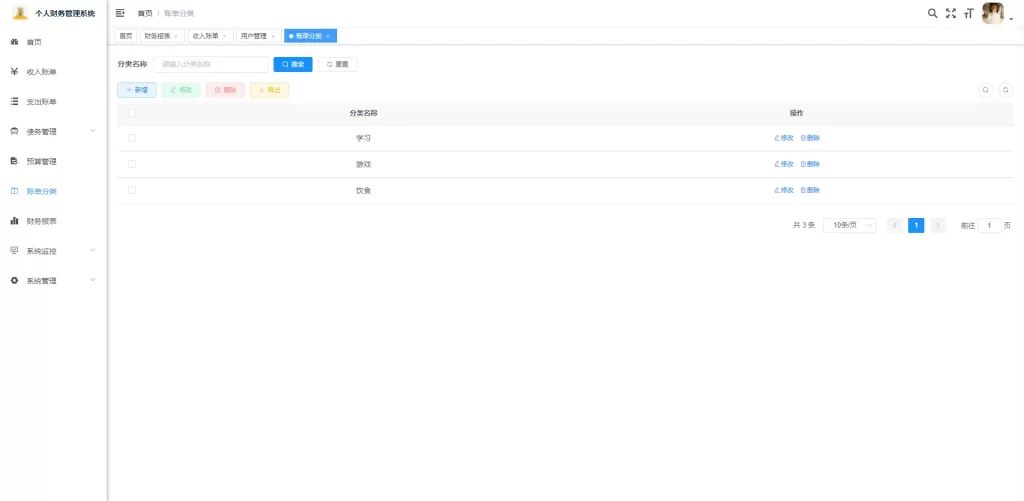This screenshot has height=501, width=1024.
Task: Check the select-all header checkbox
Action: [132, 113]
